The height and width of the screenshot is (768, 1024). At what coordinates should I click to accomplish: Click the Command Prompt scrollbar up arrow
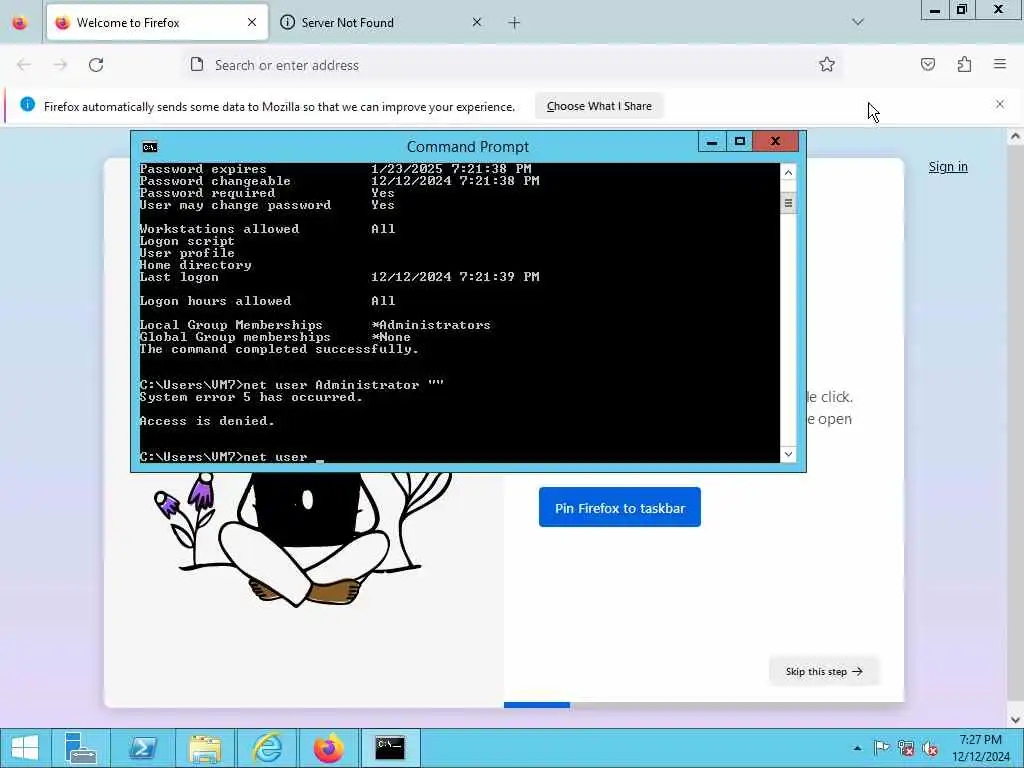[788, 172]
